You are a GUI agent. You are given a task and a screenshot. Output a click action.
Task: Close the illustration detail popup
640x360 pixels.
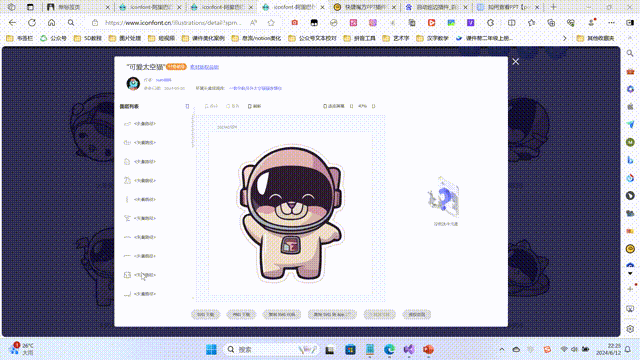coord(516,62)
